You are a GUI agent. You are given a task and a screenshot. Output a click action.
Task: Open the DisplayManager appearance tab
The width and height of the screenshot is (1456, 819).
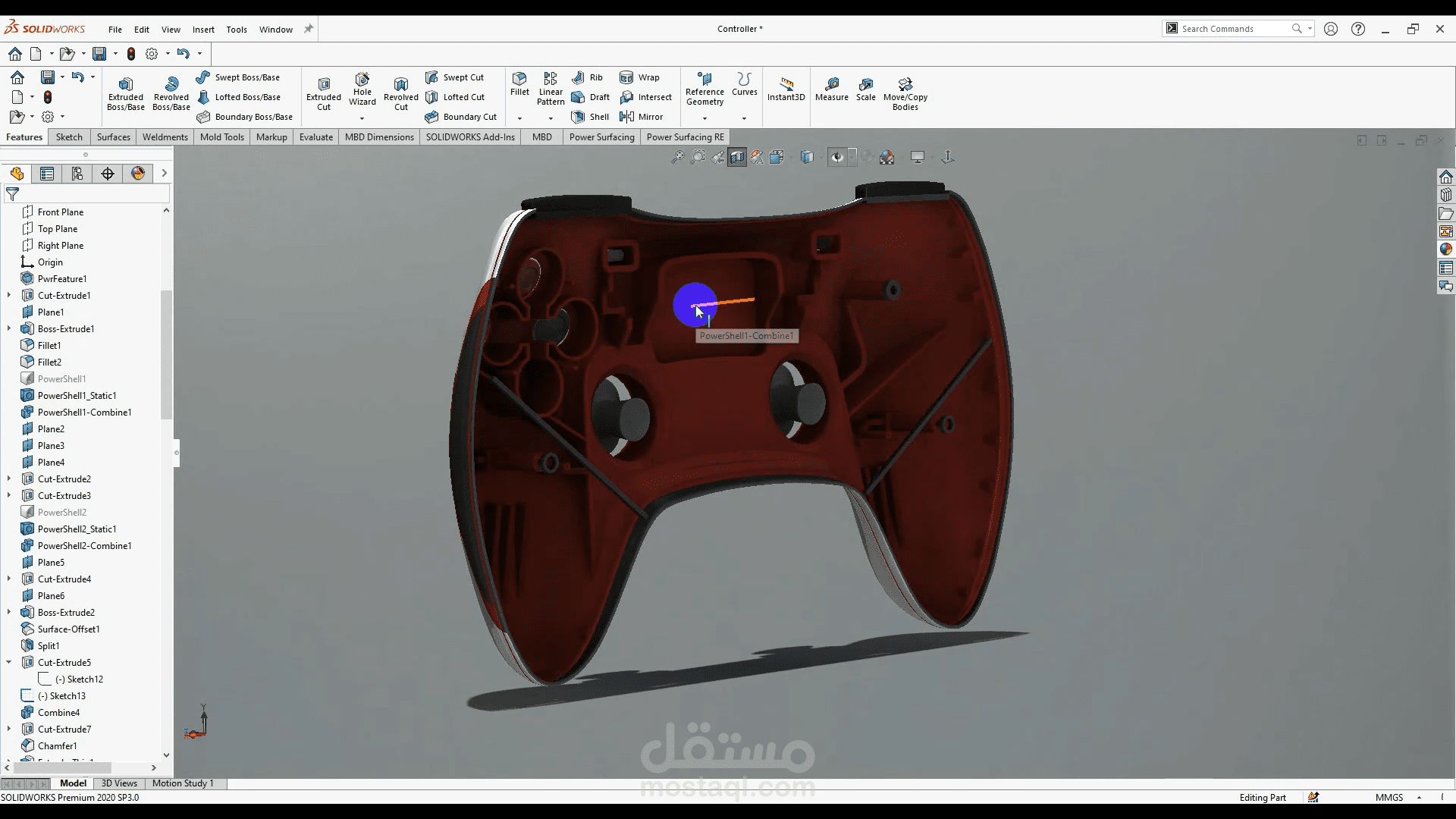(x=138, y=174)
